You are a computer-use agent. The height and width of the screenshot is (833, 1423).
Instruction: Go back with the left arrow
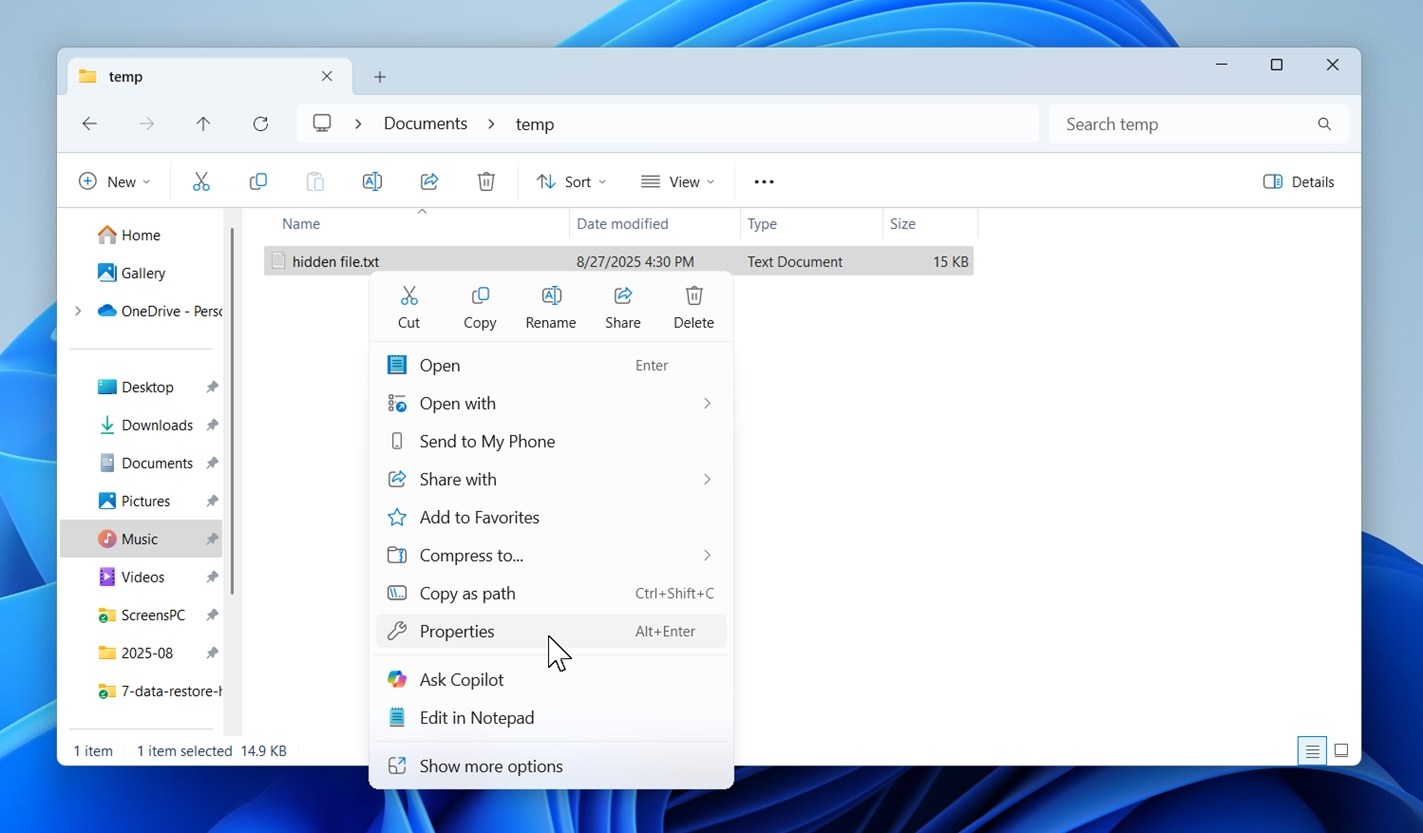(90, 124)
